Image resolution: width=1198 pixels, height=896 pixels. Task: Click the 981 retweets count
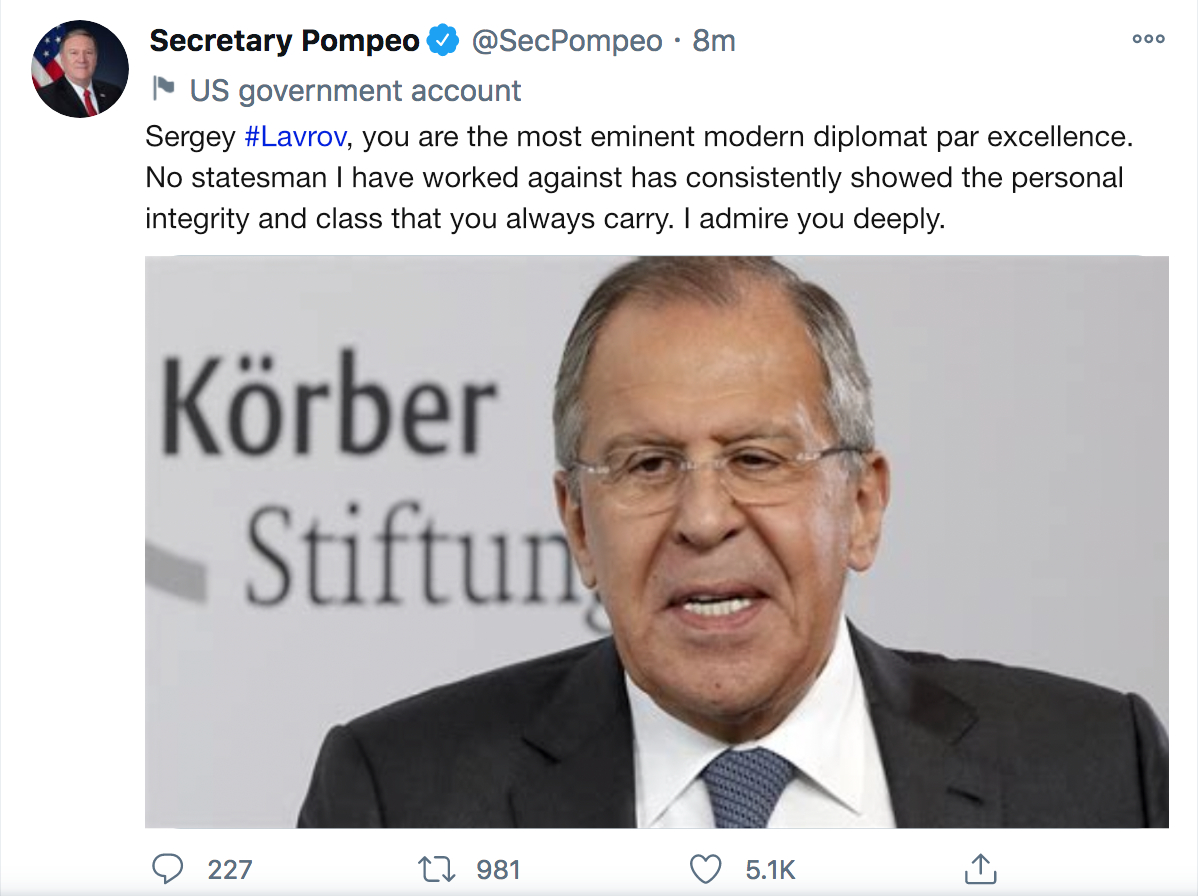tap(498, 870)
